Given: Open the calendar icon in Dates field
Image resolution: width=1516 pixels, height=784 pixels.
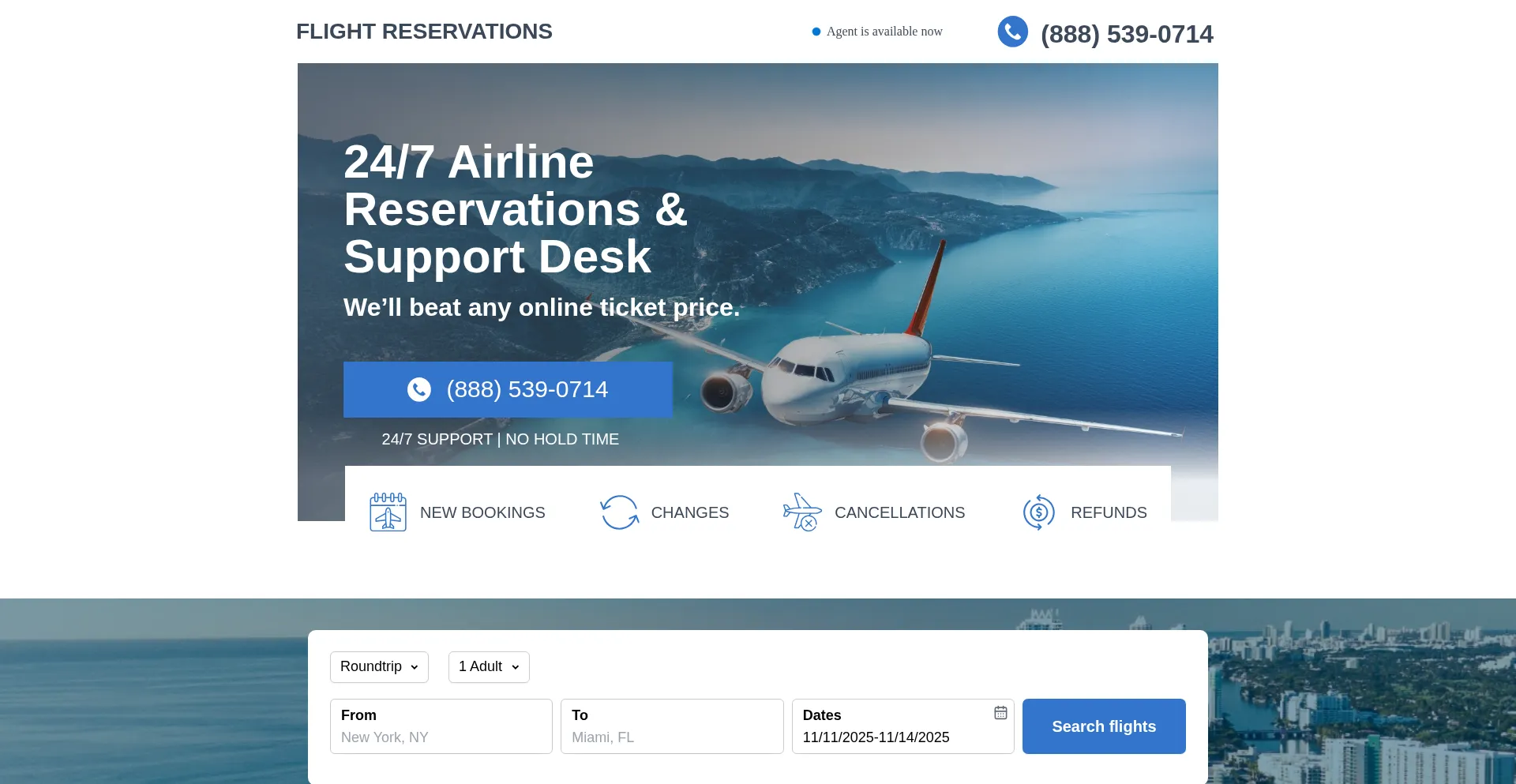Looking at the screenshot, I should tap(1000, 713).
